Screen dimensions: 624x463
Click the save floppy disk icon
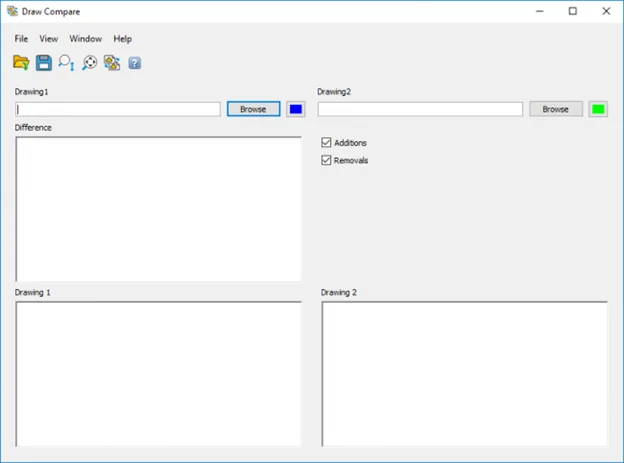coord(44,63)
